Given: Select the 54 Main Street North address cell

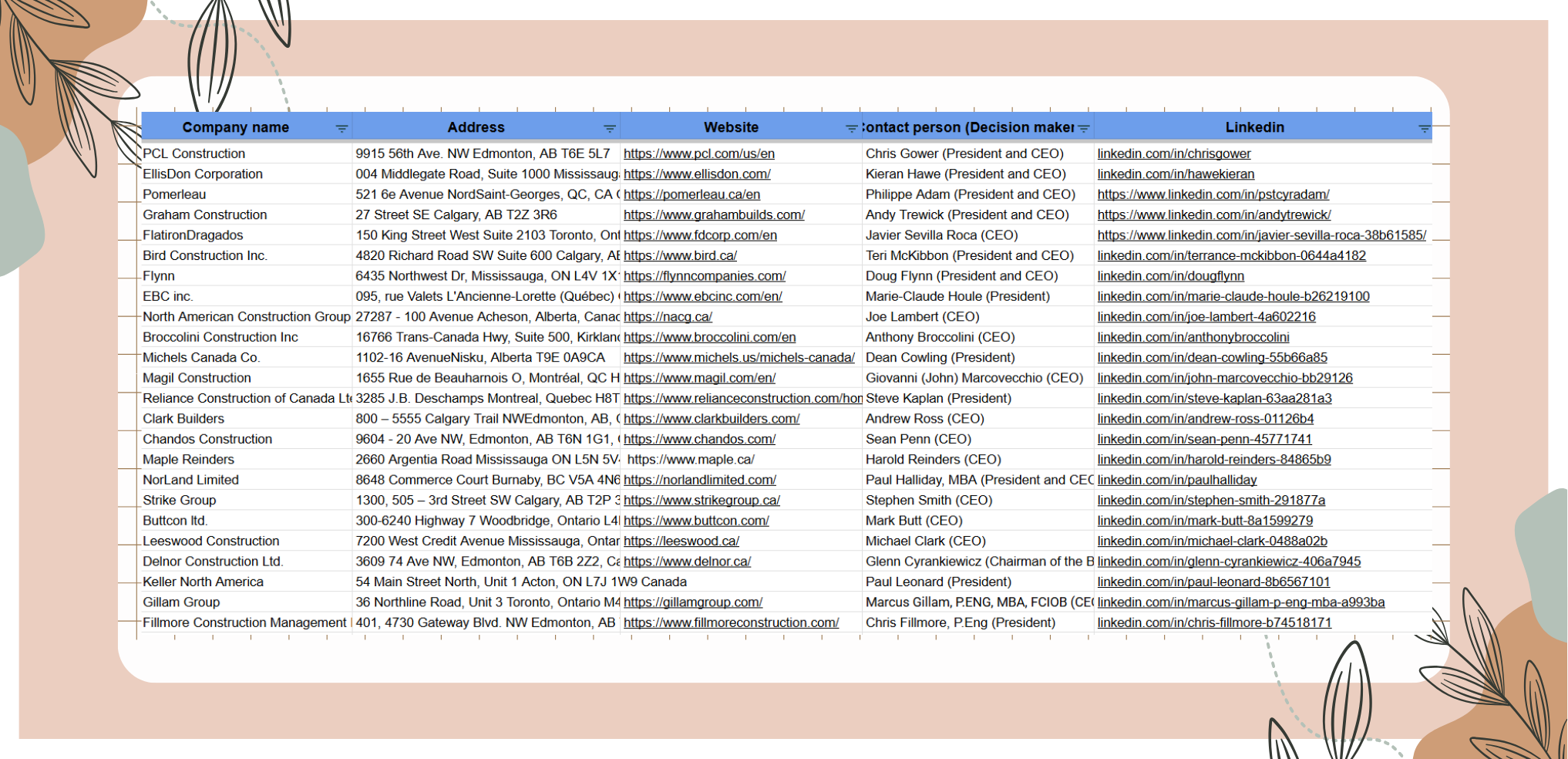Looking at the screenshot, I should coord(486,582).
